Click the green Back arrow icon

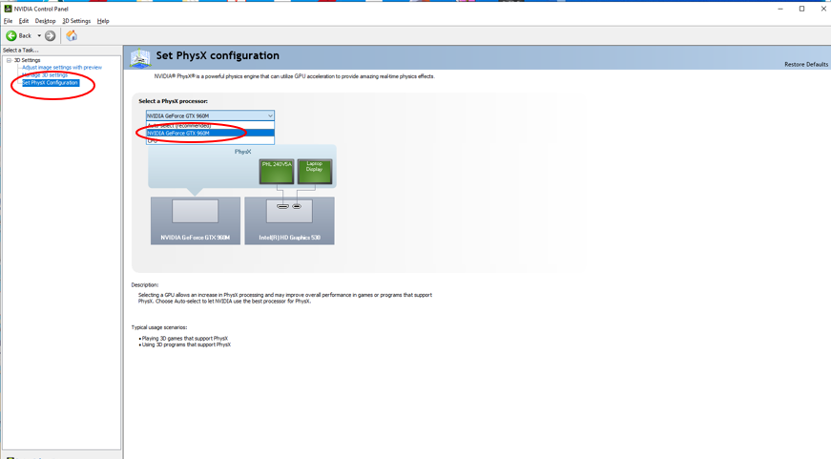point(11,36)
